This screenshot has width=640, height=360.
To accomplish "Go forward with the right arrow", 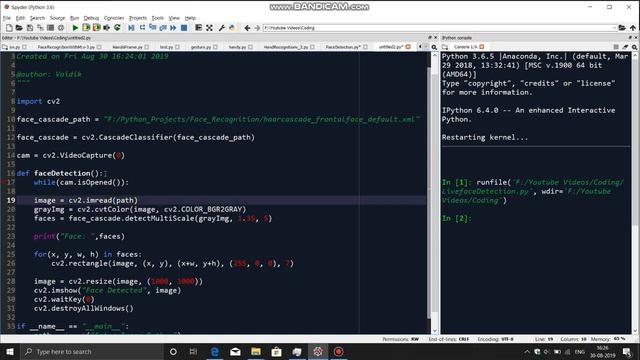I will click(x=257, y=28).
